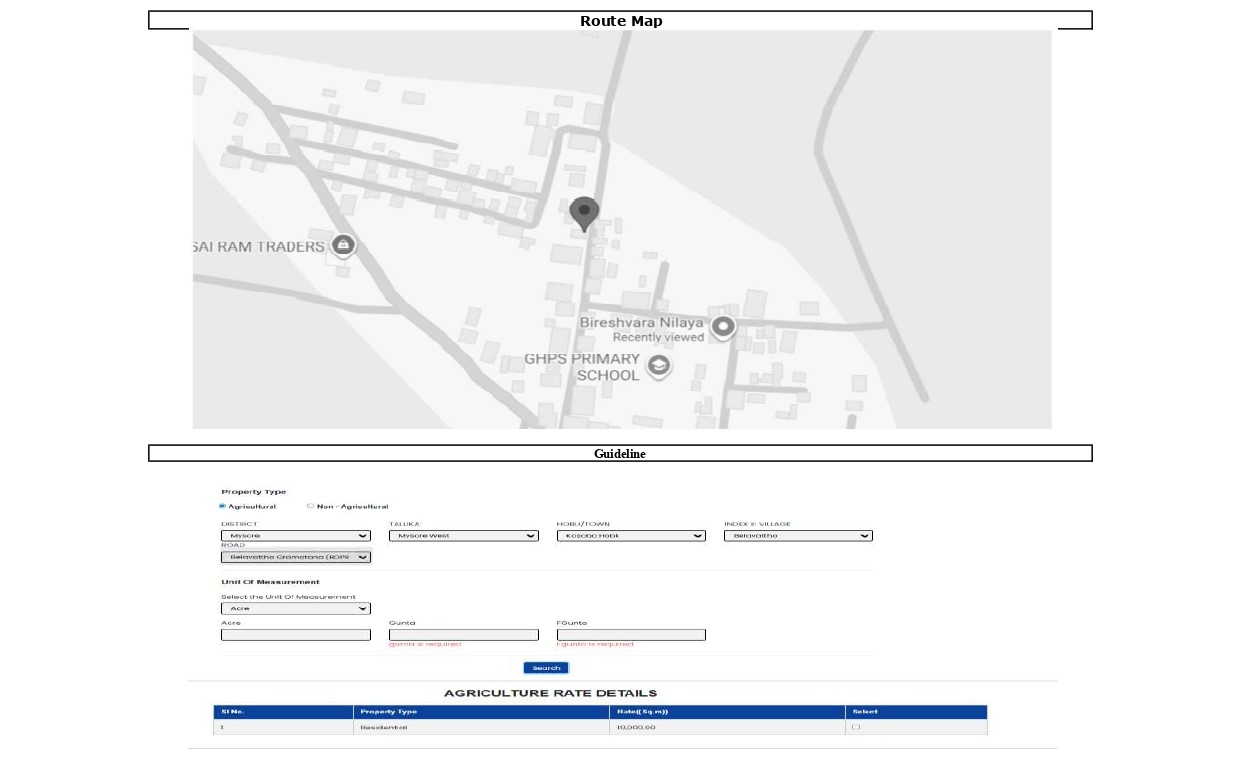Click the Property Type column header

pos(389,712)
